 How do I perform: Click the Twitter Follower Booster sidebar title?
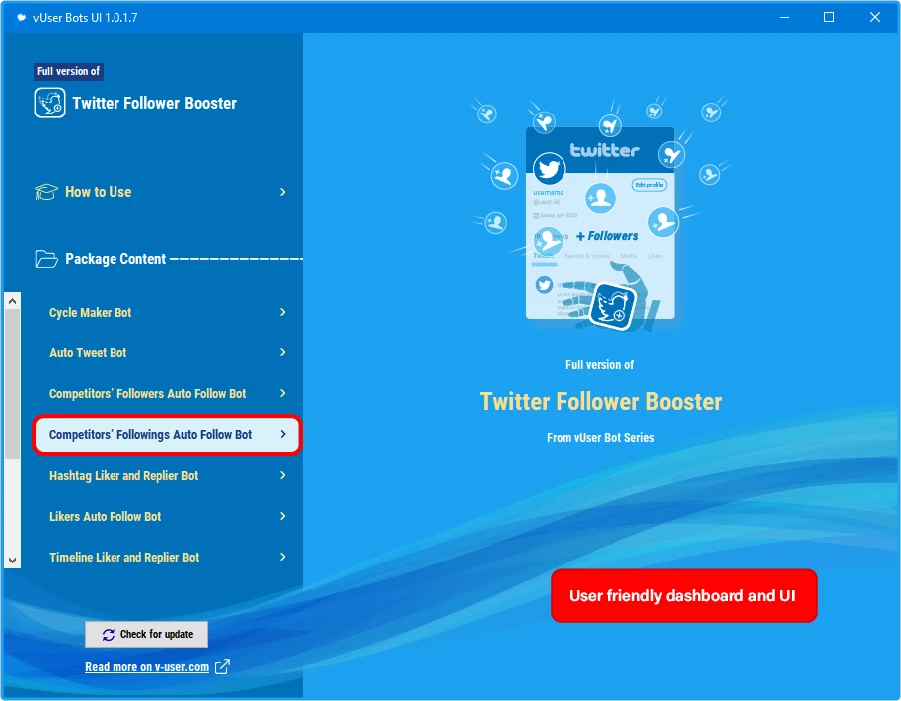(x=155, y=103)
